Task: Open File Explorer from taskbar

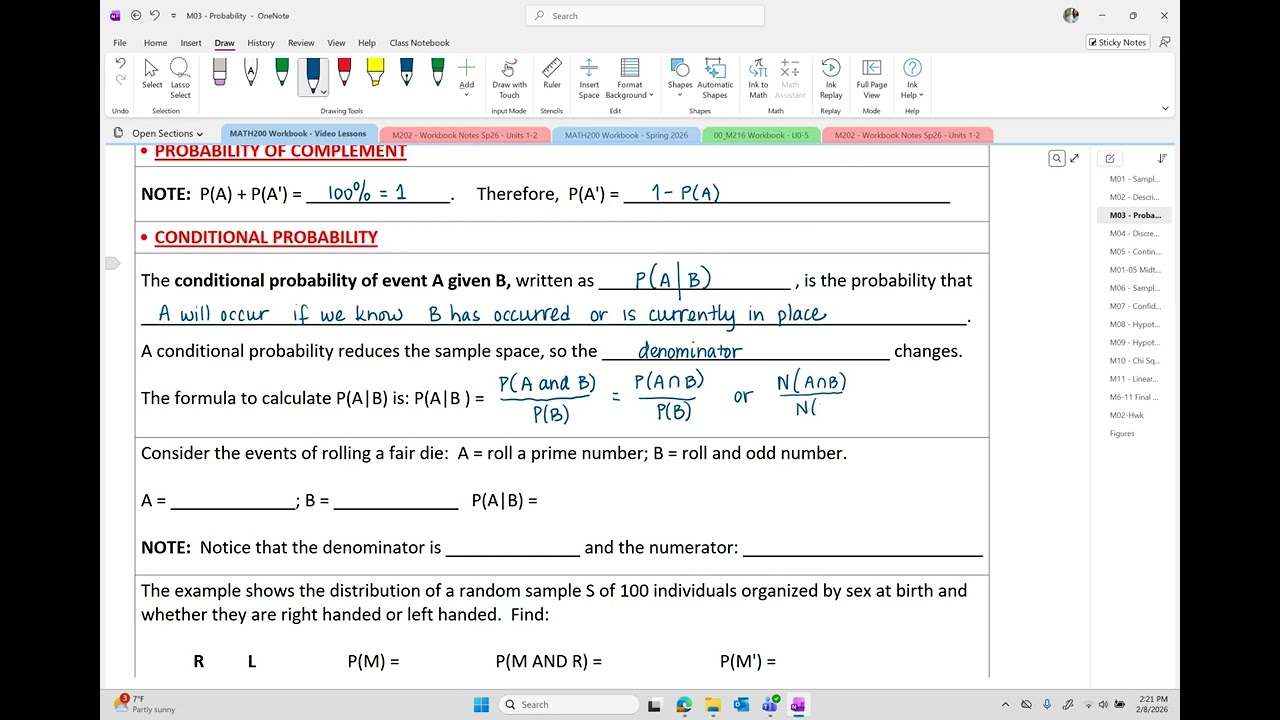Action: pyautogui.click(x=712, y=704)
